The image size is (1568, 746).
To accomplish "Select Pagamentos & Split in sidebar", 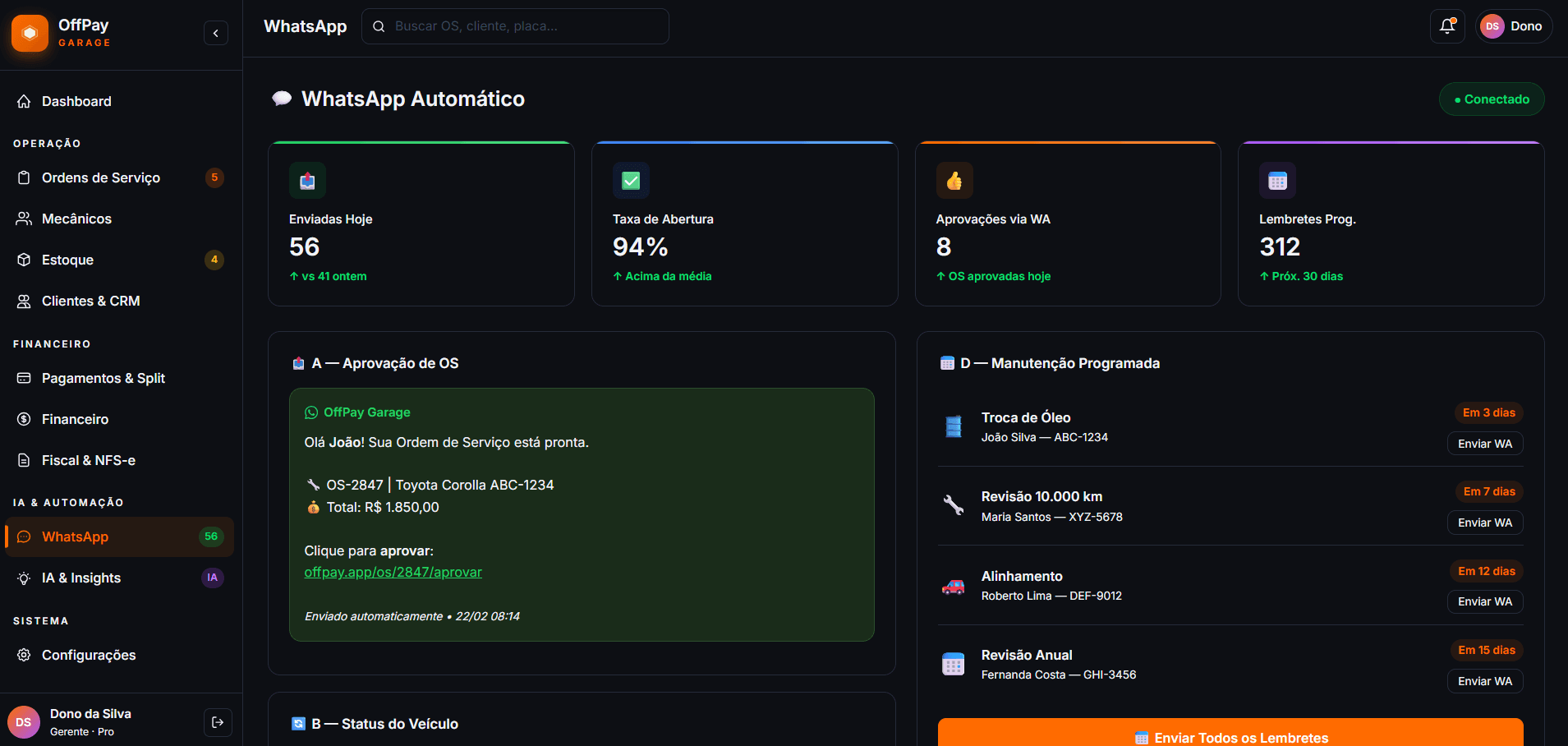I will [x=103, y=378].
